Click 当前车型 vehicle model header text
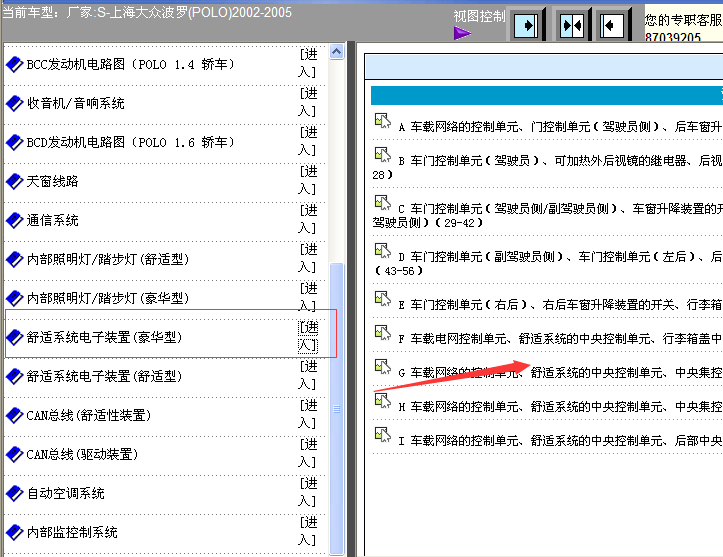The width and height of the screenshot is (723, 557). coord(147,12)
